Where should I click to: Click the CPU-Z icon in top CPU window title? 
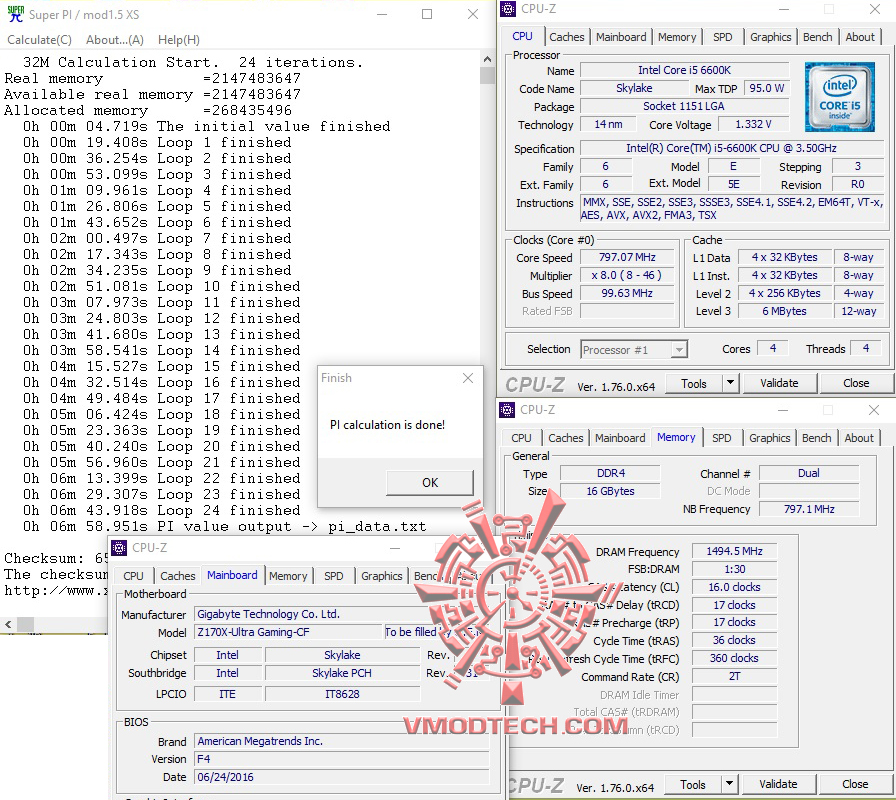pos(507,9)
